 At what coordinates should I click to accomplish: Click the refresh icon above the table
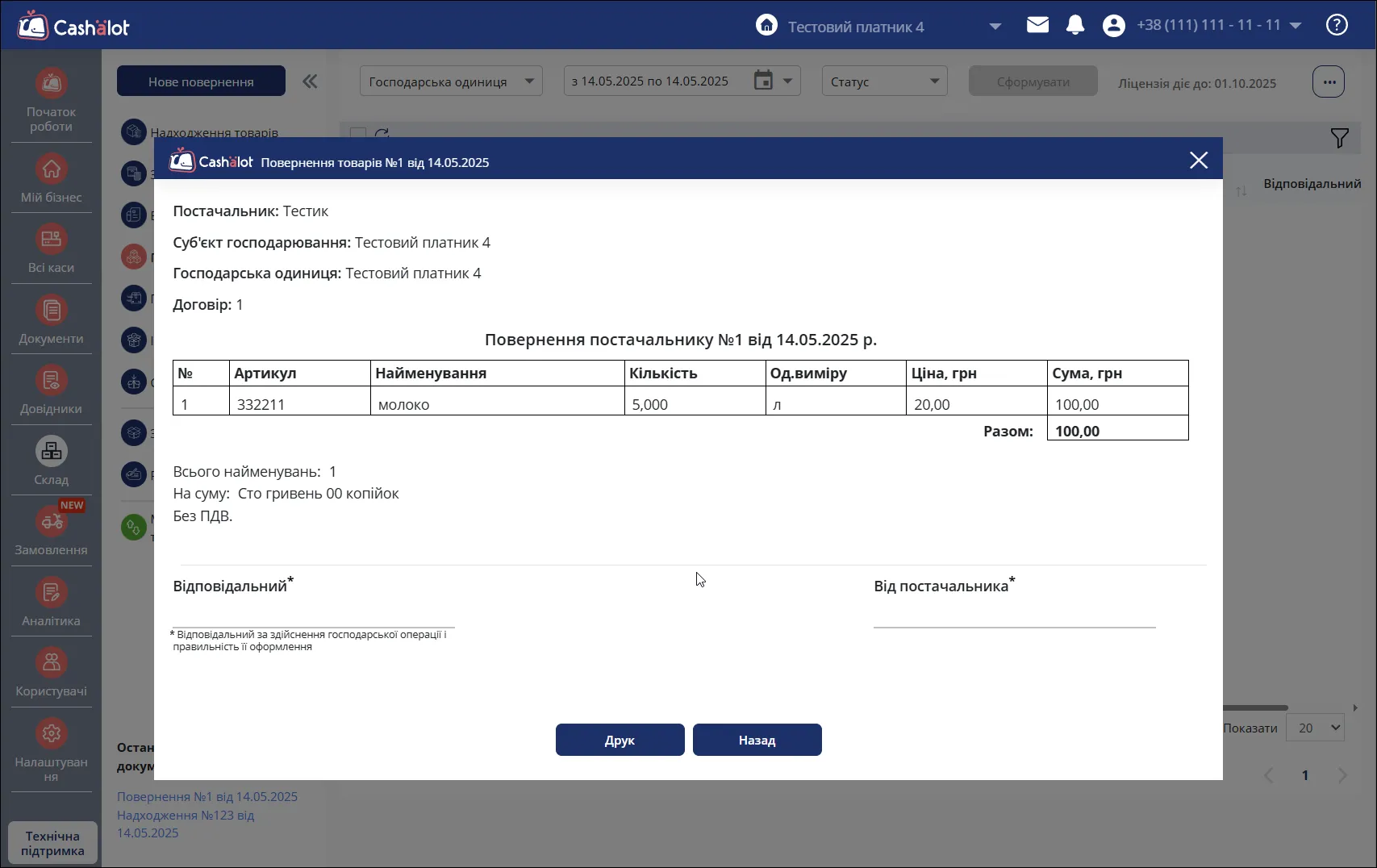click(x=382, y=133)
